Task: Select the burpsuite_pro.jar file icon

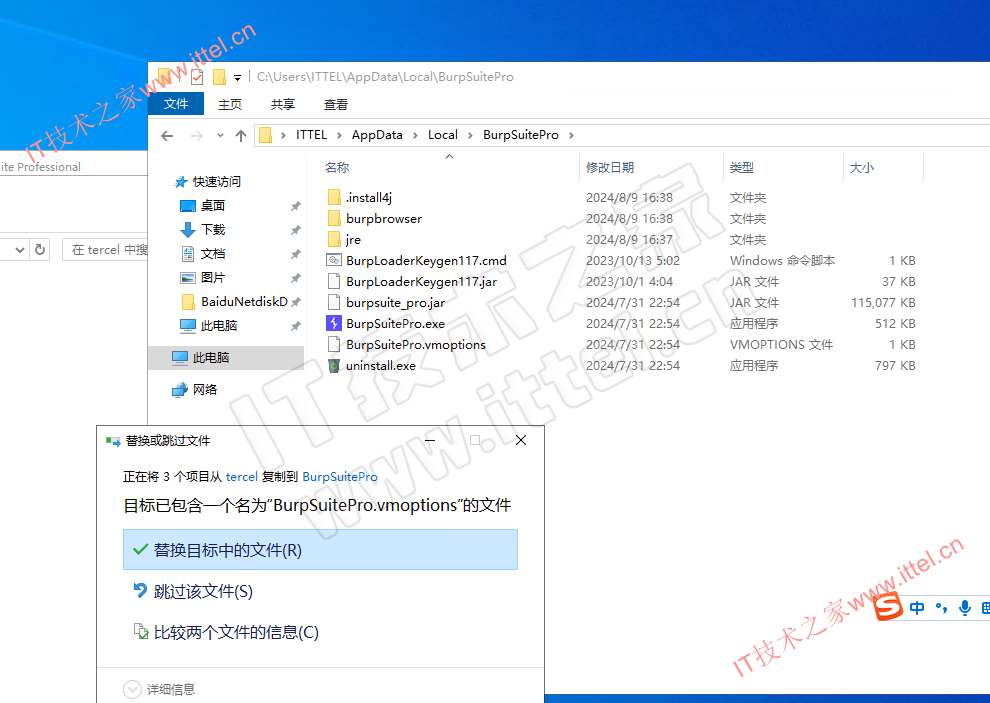Action: point(334,303)
